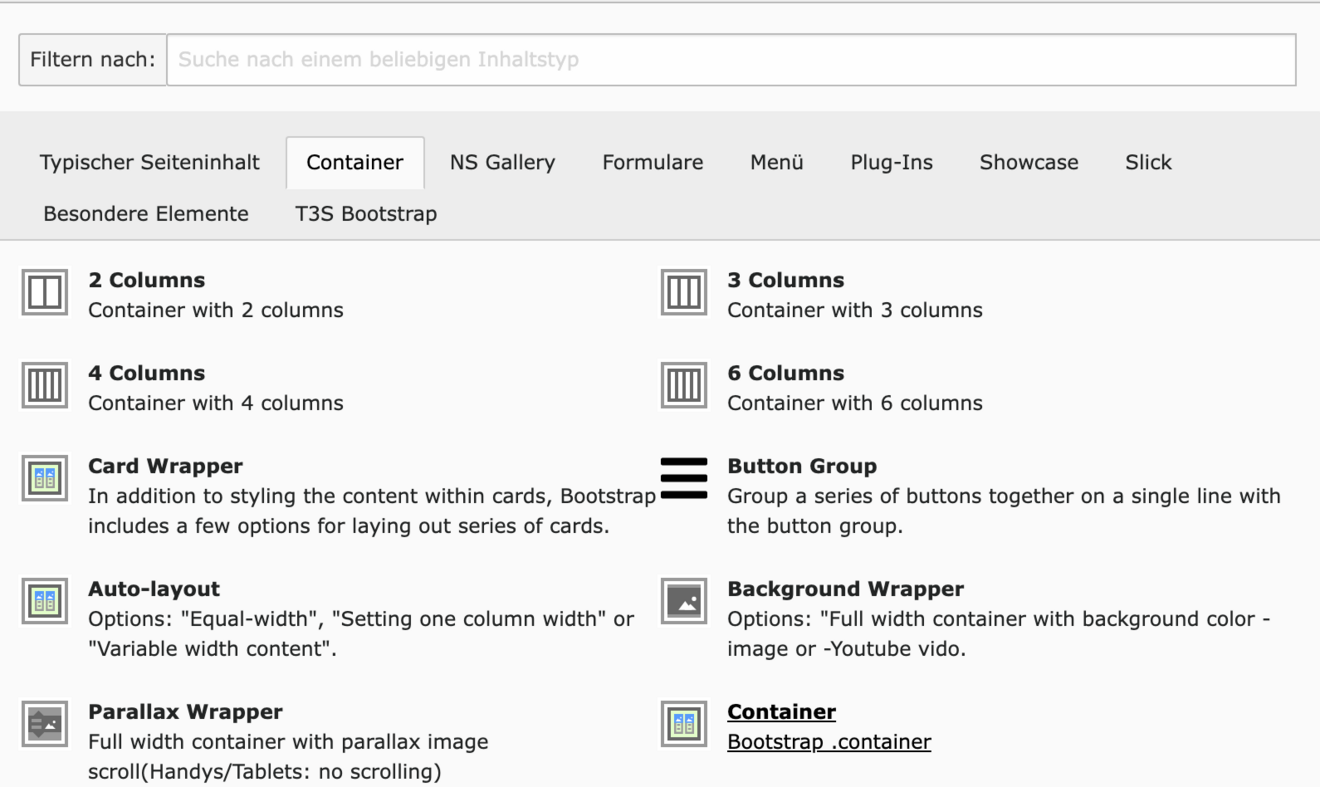Choose the Background Wrapper image icon
Image resolution: width=1320 pixels, height=787 pixels.
(684, 602)
